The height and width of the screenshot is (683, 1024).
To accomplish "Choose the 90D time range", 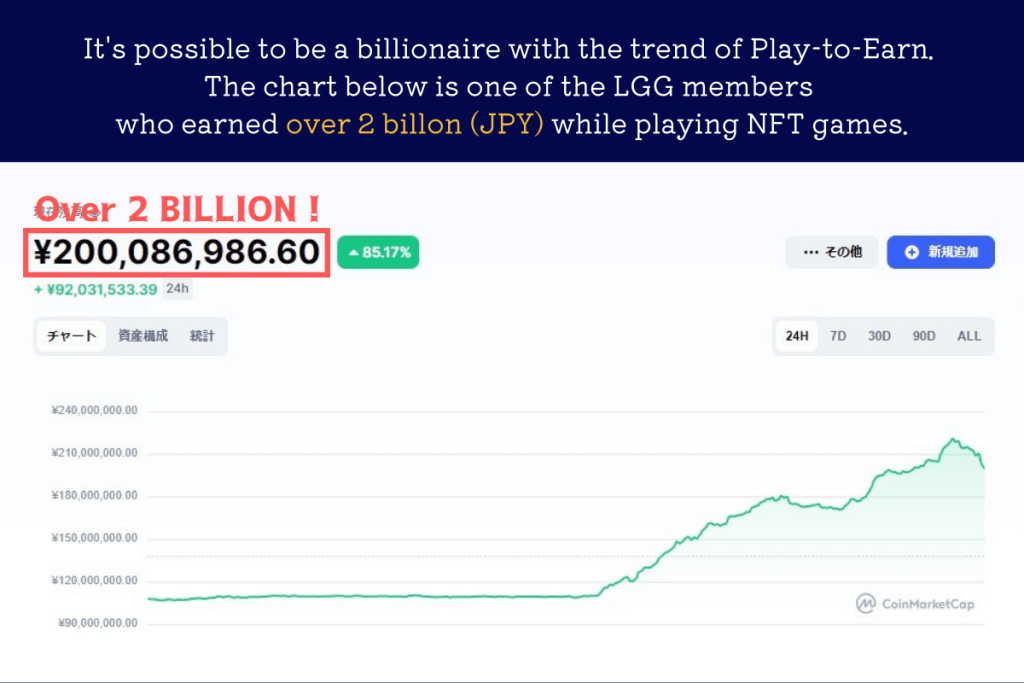I will click(x=924, y=336).
